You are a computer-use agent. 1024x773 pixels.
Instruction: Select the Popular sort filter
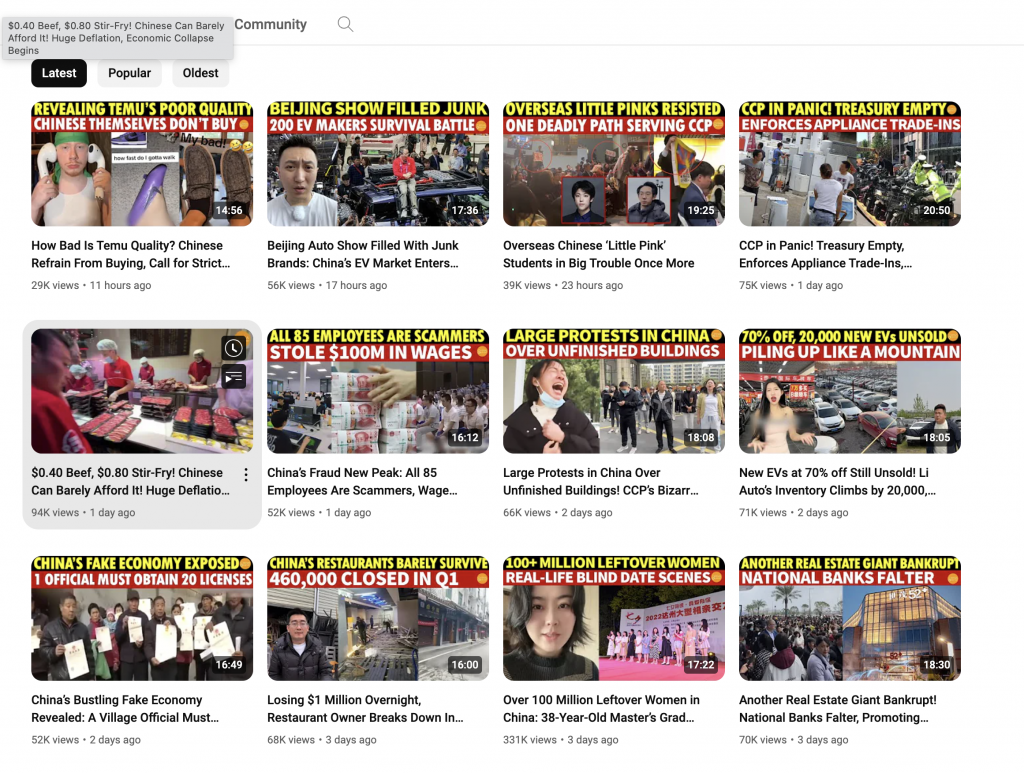[129, 73]
